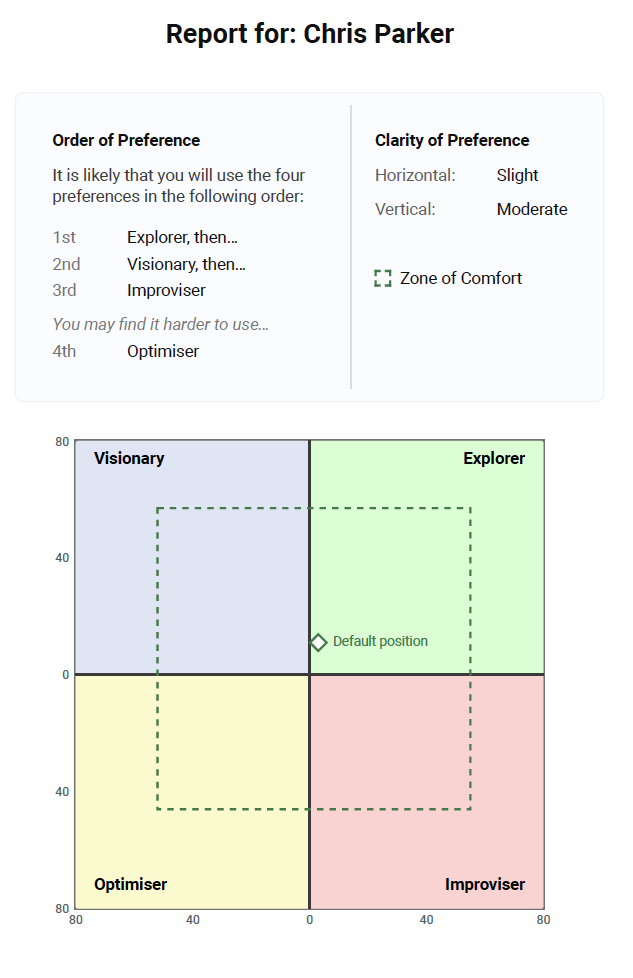Viewport: 633px width, 978px height.
Task: Click the Vertical clarity value Moderate
Action: click(x=532, y=209)
